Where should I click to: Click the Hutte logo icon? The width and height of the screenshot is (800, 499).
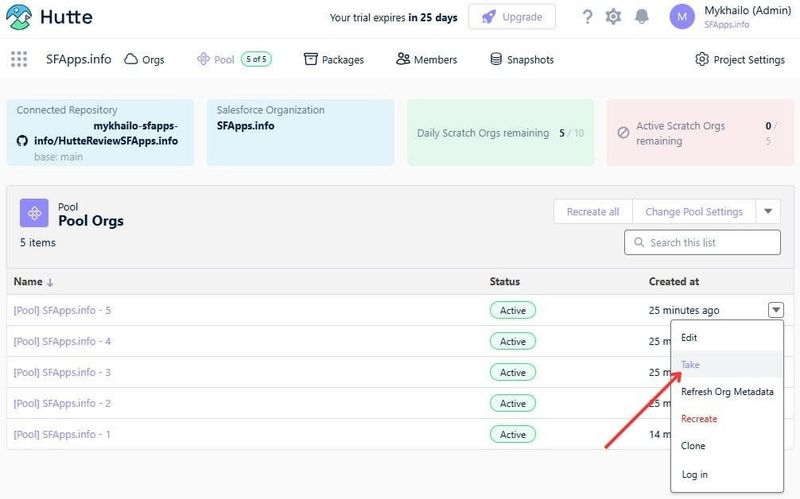(x=19, y=17)
